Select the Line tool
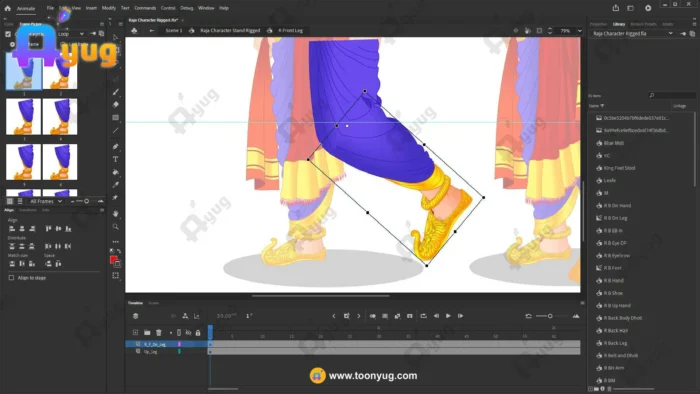 pos(116,130)
